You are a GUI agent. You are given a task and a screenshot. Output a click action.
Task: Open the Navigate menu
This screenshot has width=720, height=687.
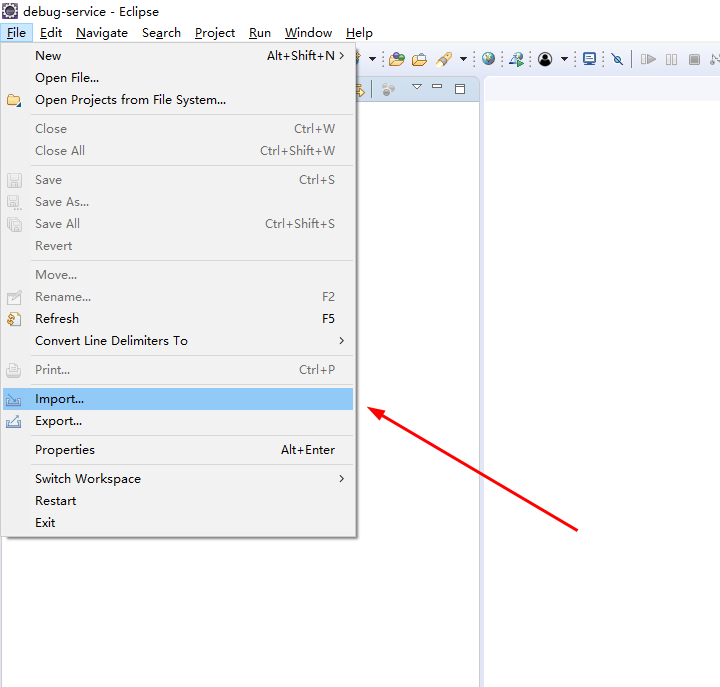[102, 33]
